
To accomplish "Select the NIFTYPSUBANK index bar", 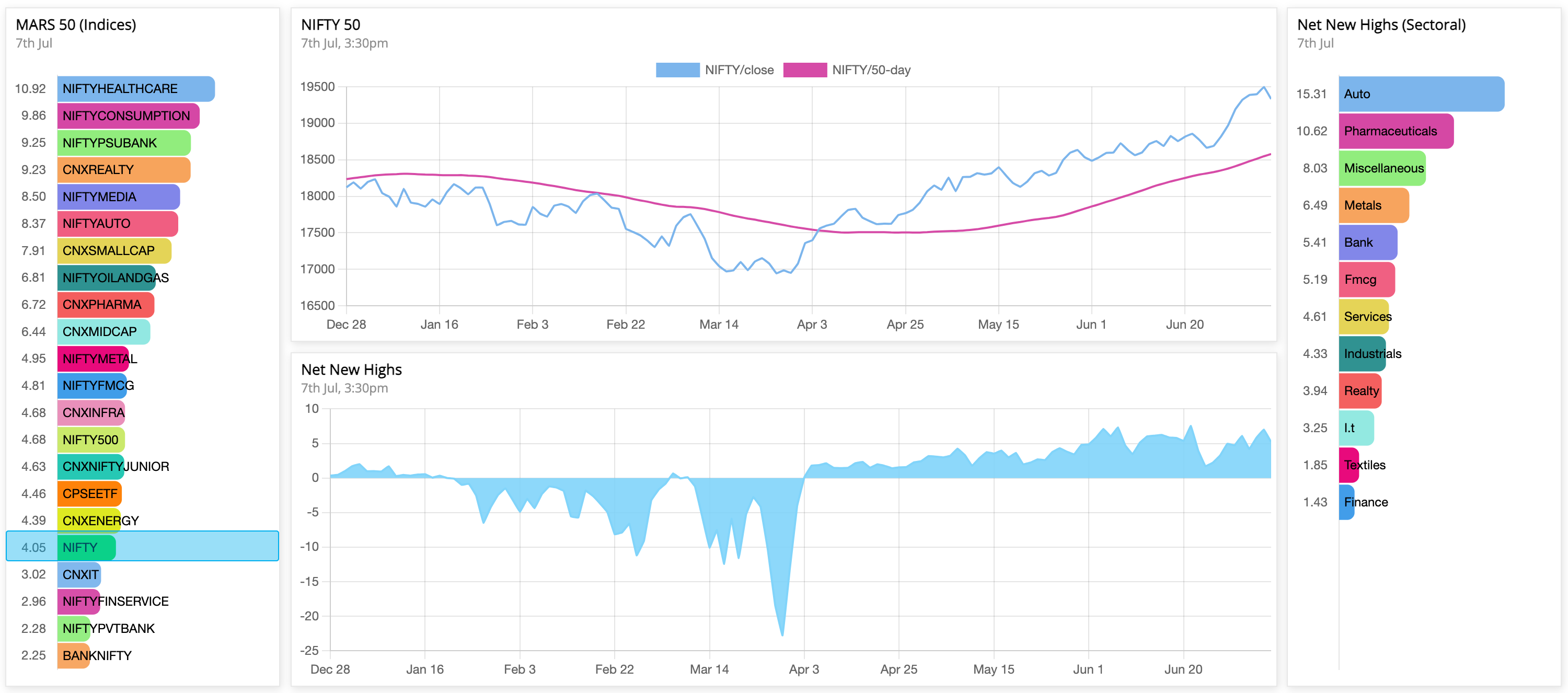I will pos(124,143).
